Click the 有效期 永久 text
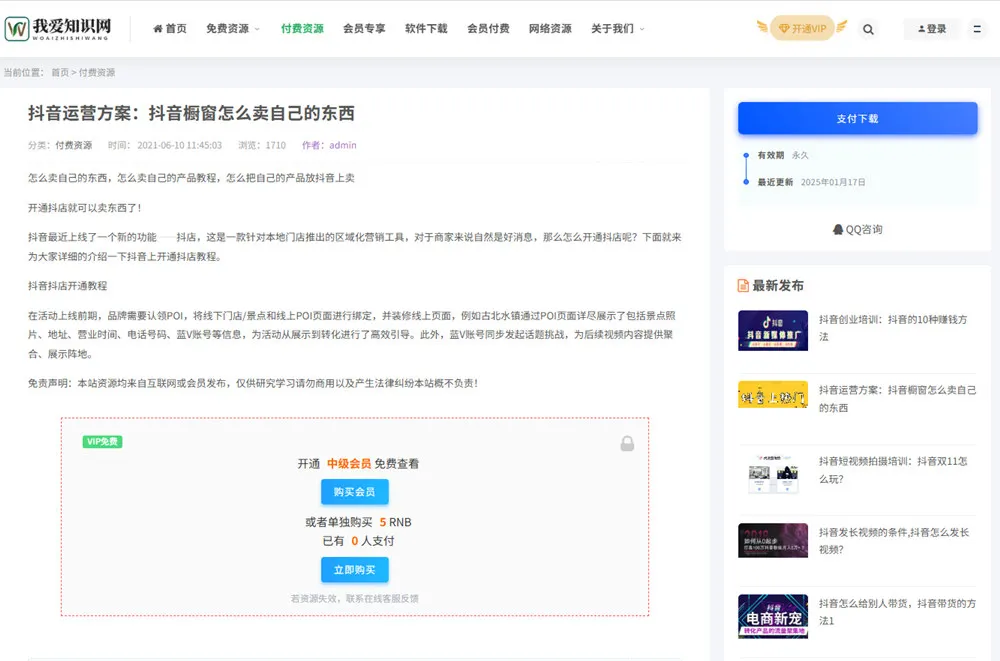The height and width of the screenshot is (661, 1000). pyautogui.click(x=783, y=155)
